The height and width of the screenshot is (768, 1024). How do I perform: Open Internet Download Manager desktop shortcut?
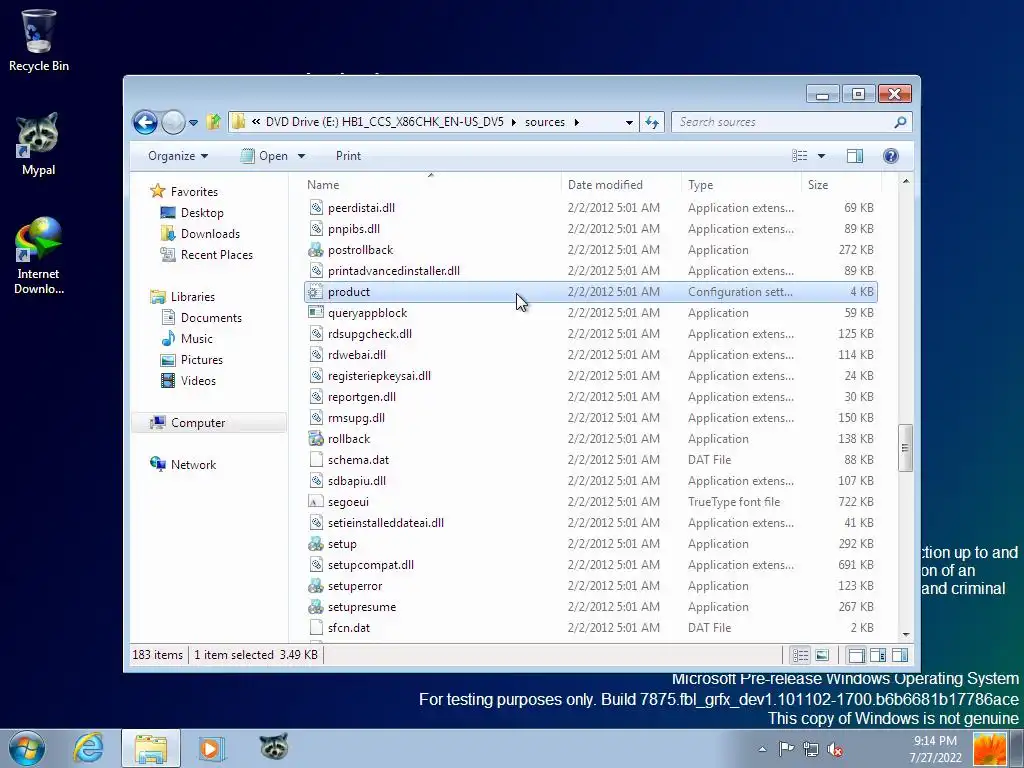(39, 255)
